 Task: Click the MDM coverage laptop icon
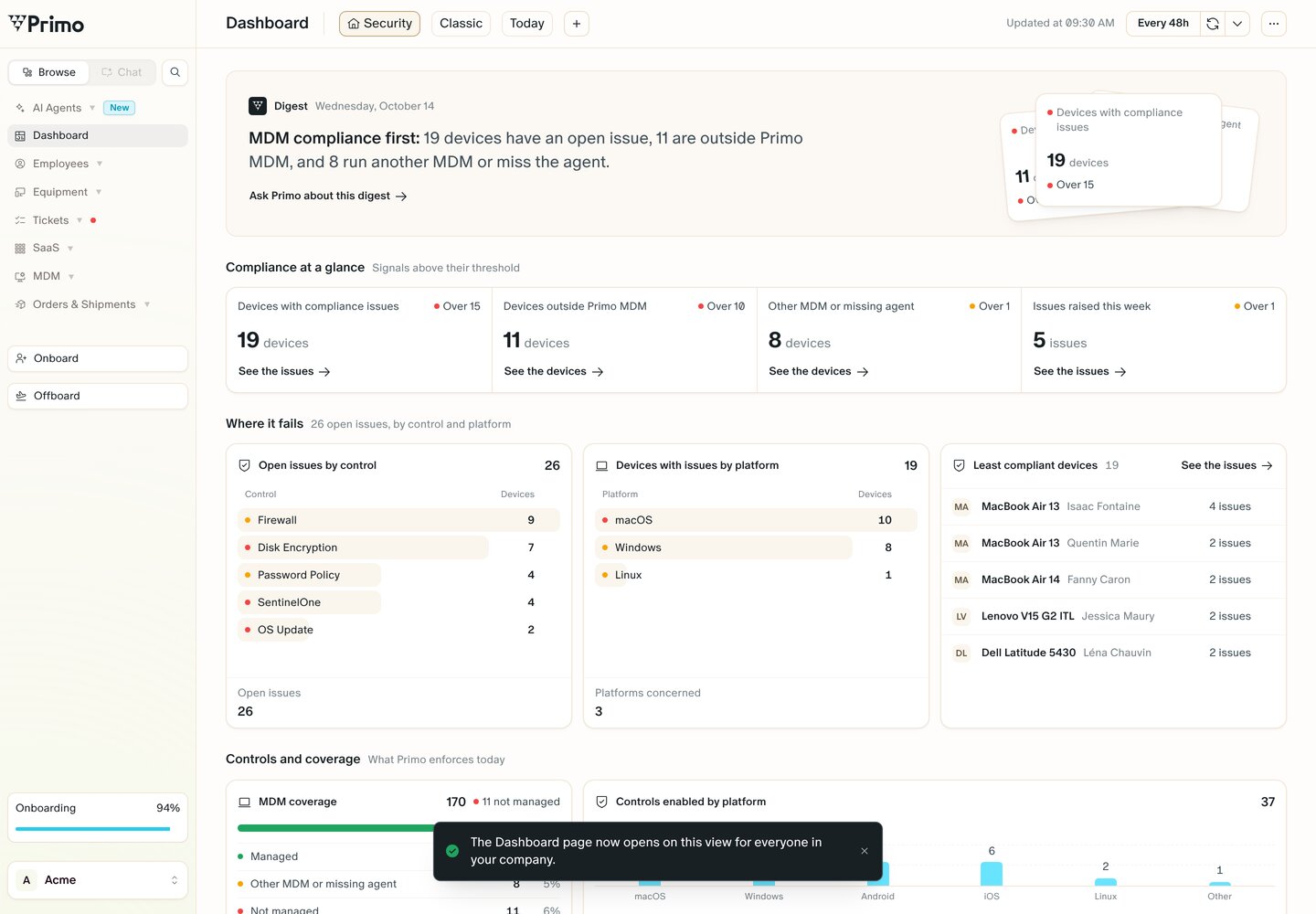[x=244, y=802]
